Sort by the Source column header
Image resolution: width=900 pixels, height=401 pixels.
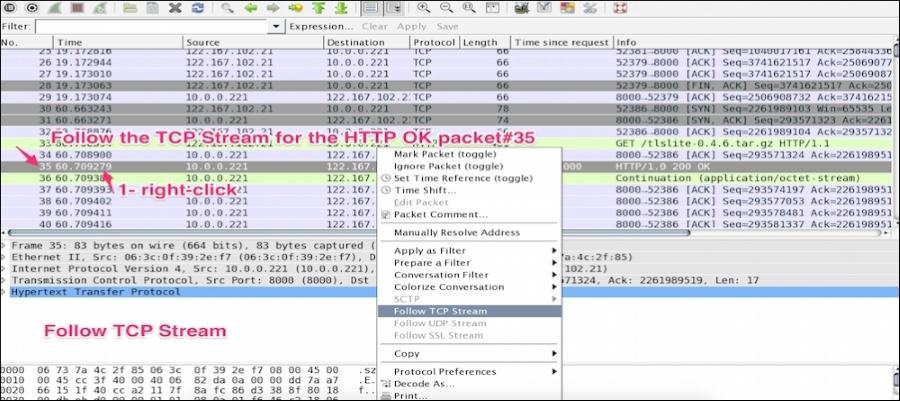click(x=253, y=42)
